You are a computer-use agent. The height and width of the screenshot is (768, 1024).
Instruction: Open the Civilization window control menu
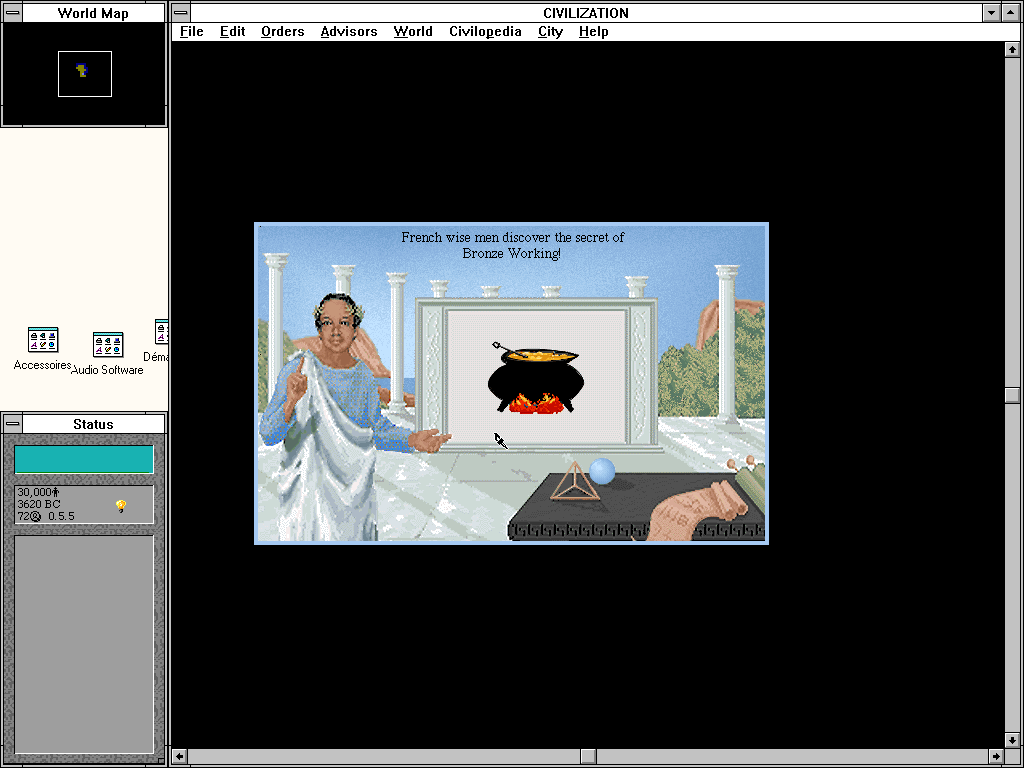pyautogui.click(x=181, y=12)
